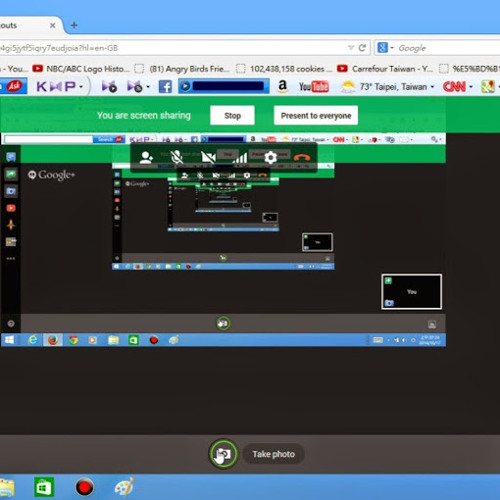Image resolution: width=500 pixels, height=500 pixels.
Task: Turn off camera via large call toolbar icon
Action: pyautogui.click(x=208, y=157)
